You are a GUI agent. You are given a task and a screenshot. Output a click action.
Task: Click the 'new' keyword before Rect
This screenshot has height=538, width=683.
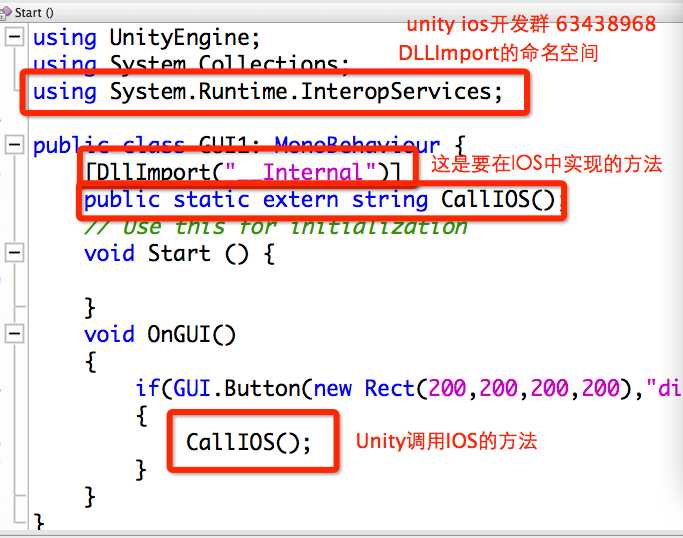click(332, 388)
